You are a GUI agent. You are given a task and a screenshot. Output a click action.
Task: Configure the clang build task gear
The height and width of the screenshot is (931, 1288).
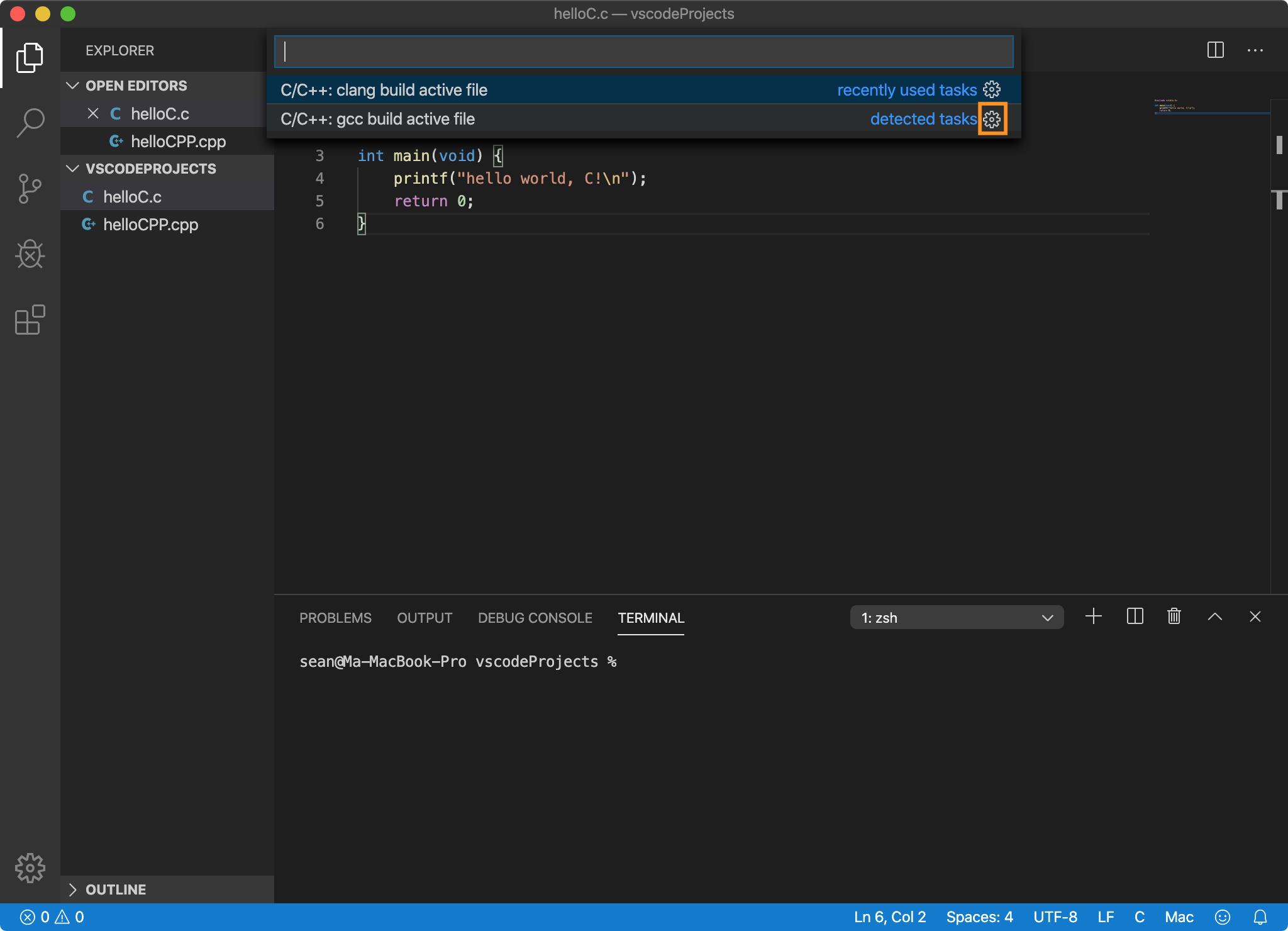(x=992, y=90)
